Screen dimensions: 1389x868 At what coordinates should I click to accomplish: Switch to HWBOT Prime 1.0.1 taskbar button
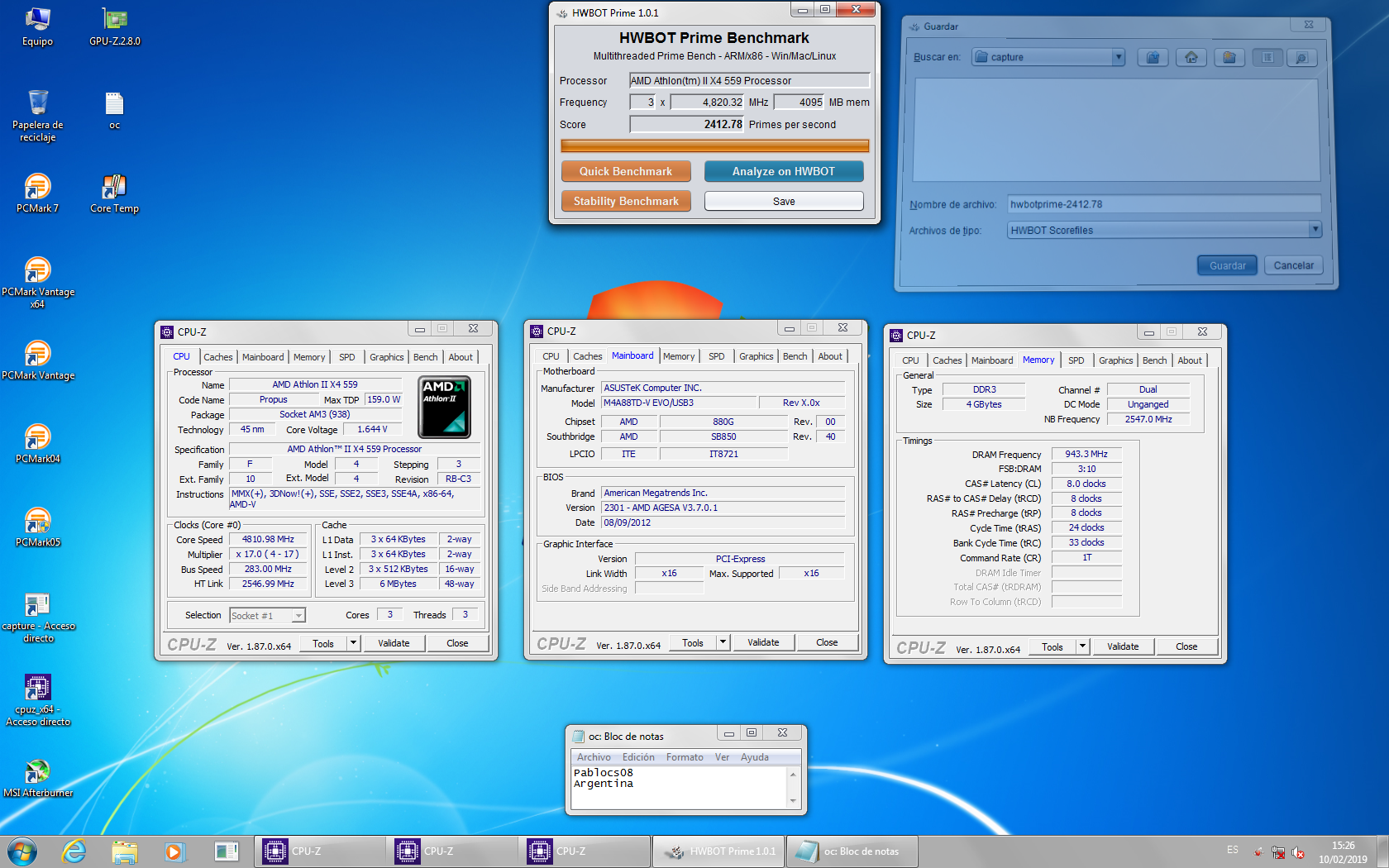pyautogui.click(x=718, y=851)
